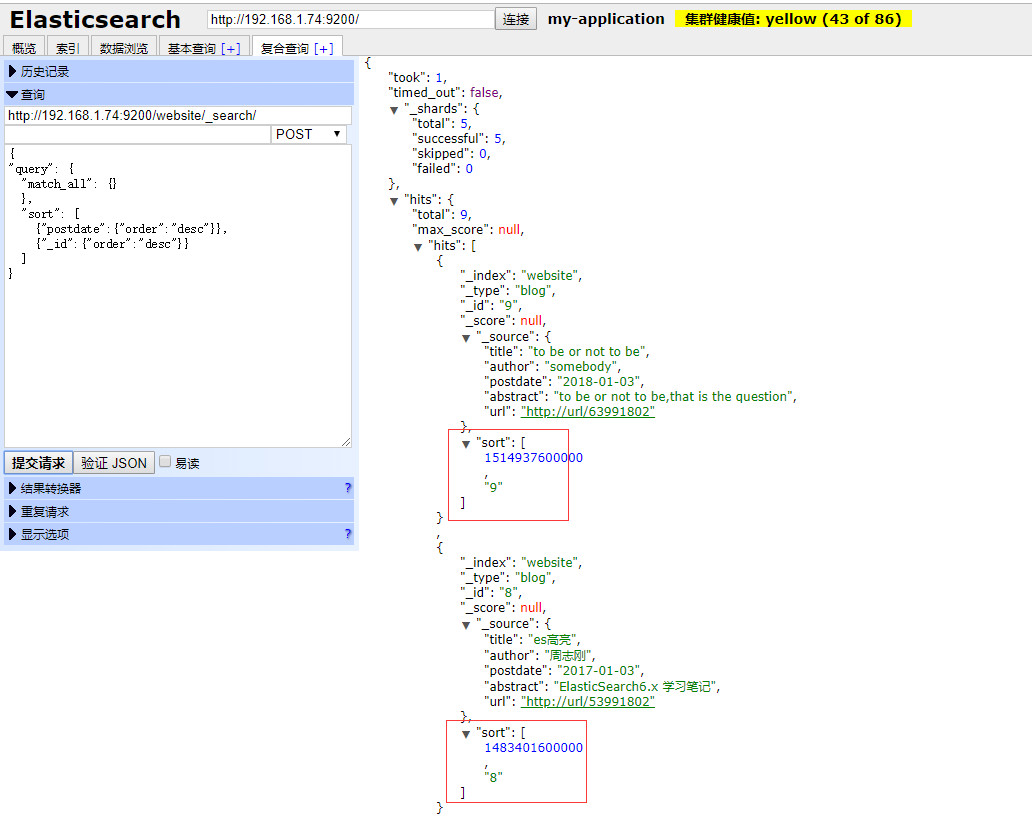
Task: Collapse _source of the id 9 document
Action: pyautogui.click(x=466, y=338)
